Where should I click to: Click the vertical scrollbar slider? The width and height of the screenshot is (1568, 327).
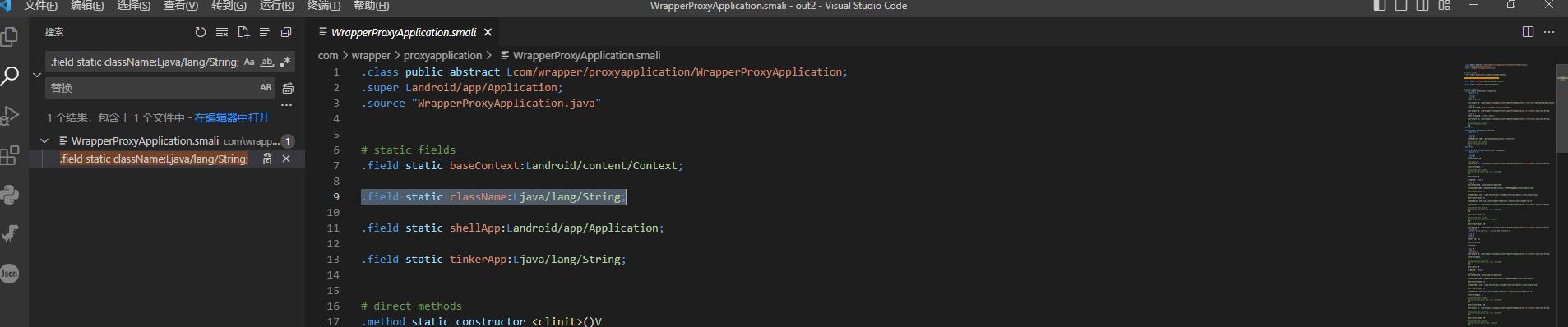point(1562,108)
